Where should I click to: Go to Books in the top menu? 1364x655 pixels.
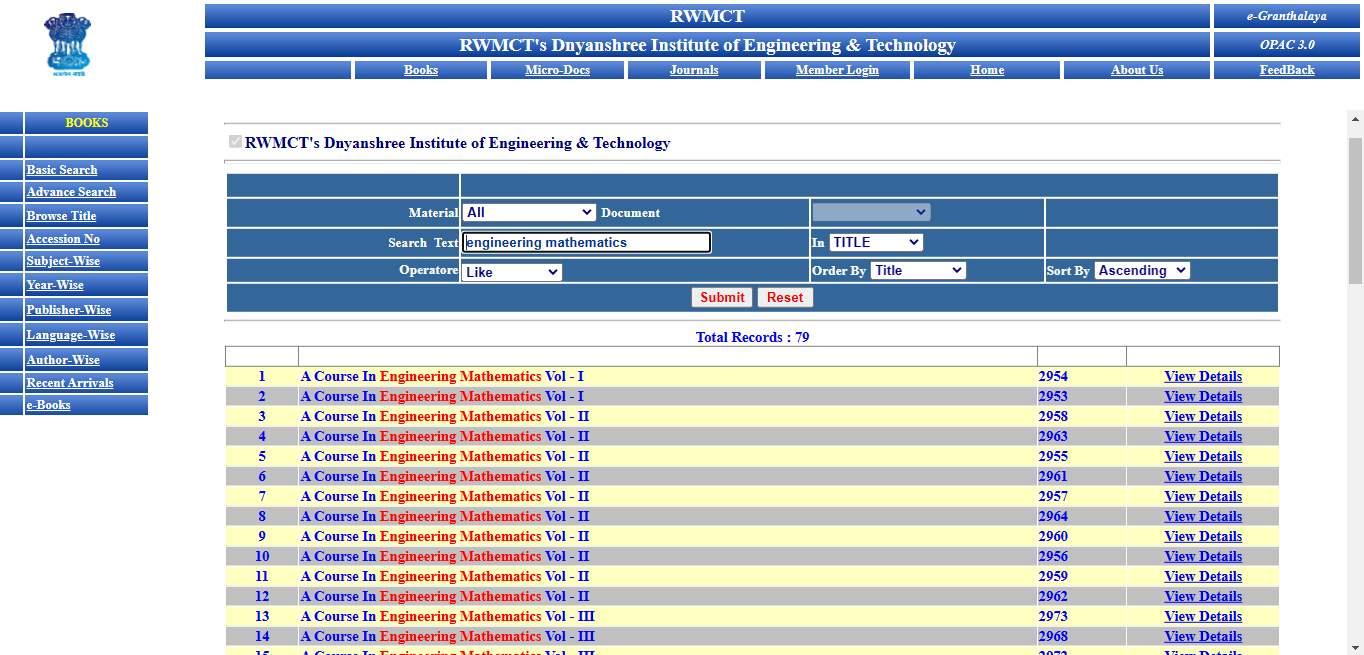tap(421, 70)
